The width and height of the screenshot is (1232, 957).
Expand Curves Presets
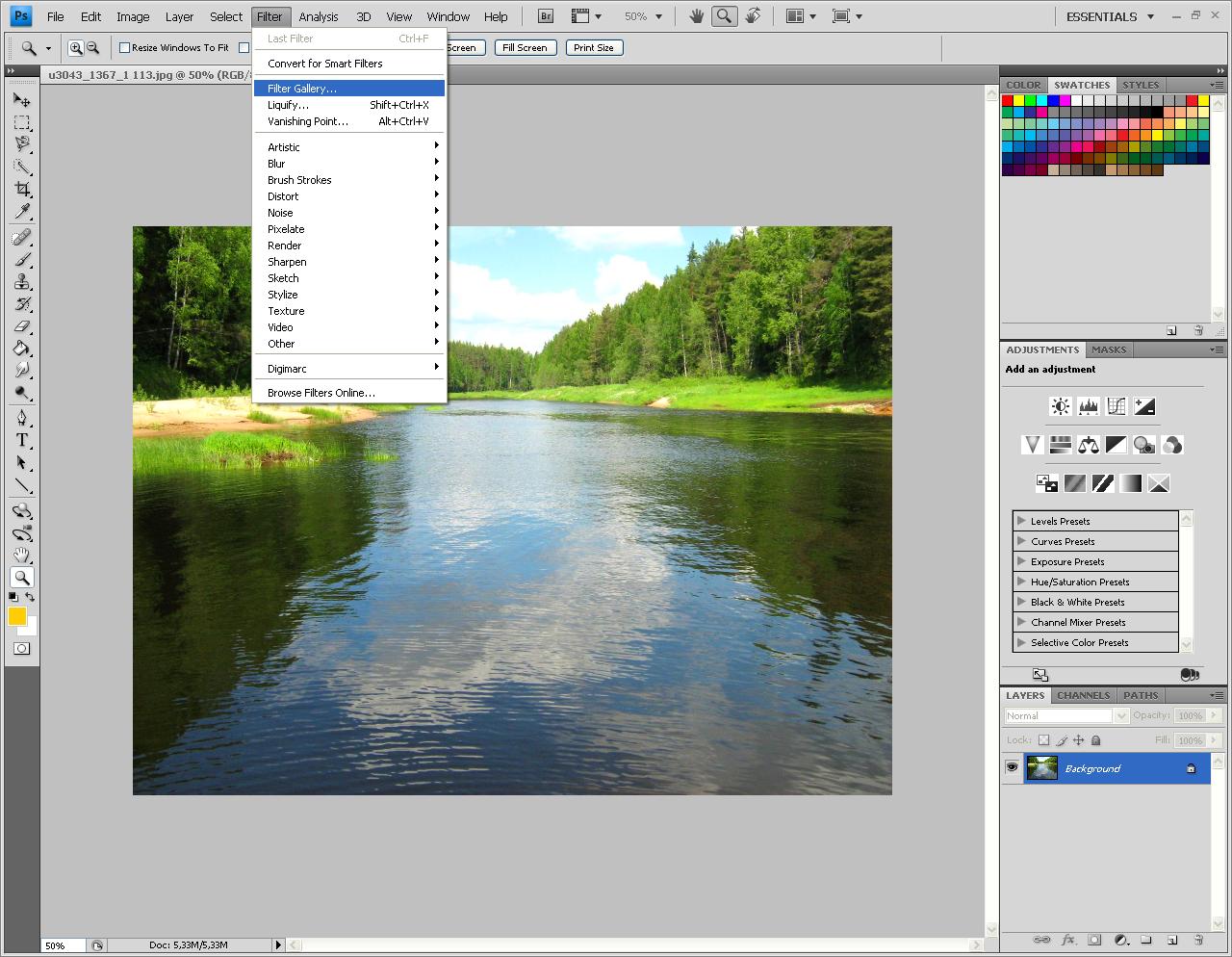[x=1021, y=541]
